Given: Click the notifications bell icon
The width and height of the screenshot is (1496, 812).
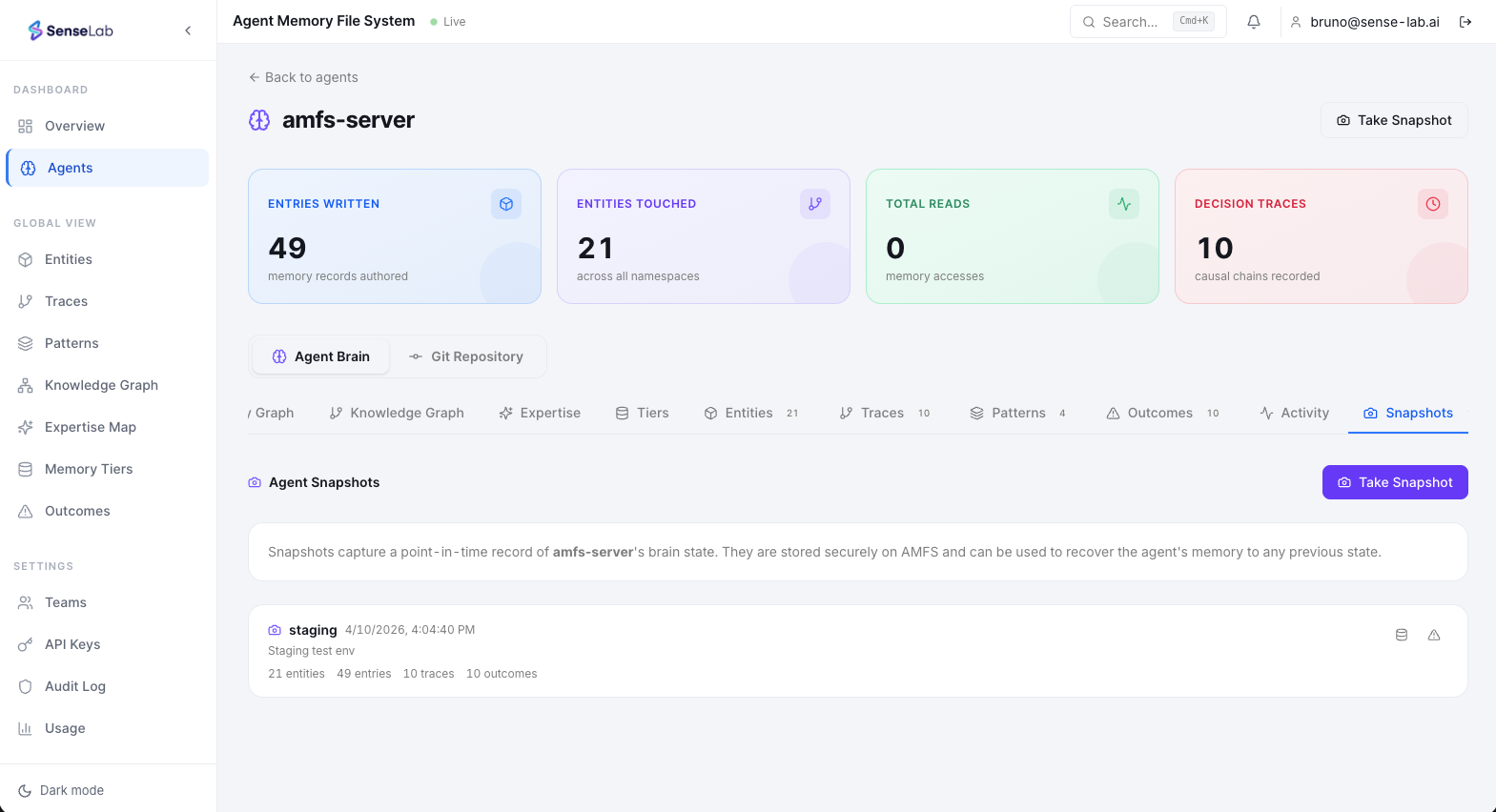Looking at the screenshot, I should 1254,22.
